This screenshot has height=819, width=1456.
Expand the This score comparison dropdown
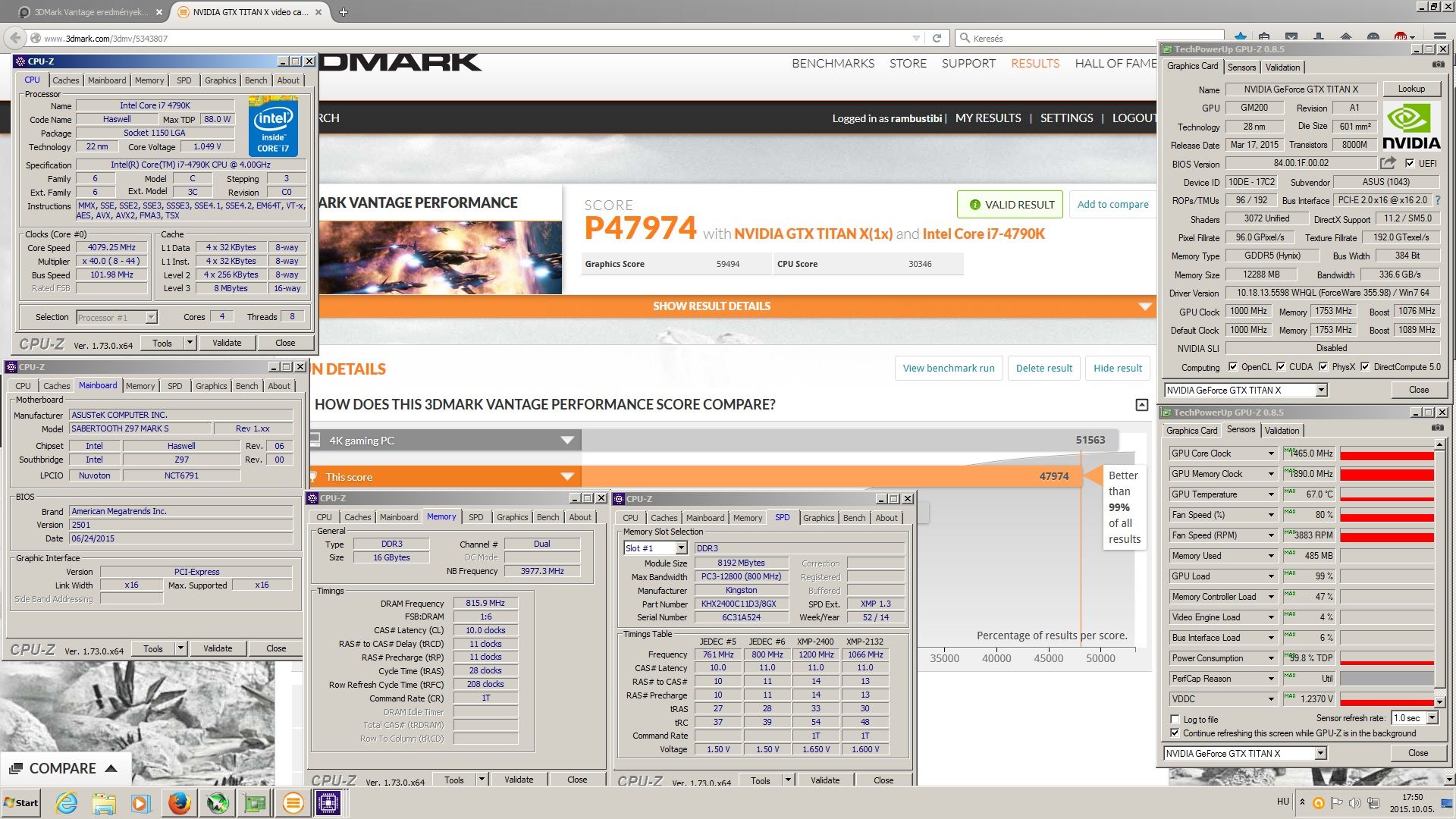(x=567, y=477)
